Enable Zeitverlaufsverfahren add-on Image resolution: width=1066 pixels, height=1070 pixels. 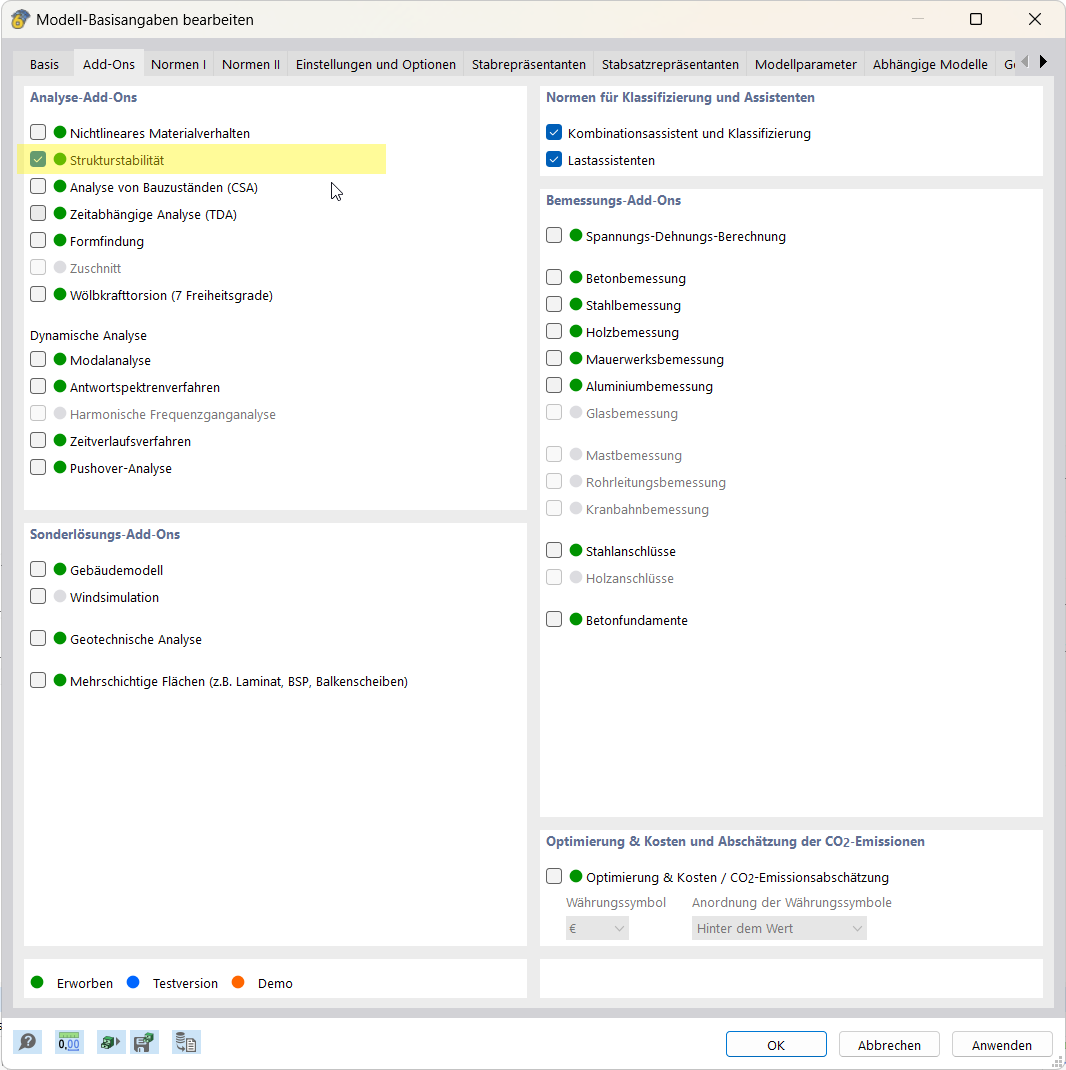[38, 440]
